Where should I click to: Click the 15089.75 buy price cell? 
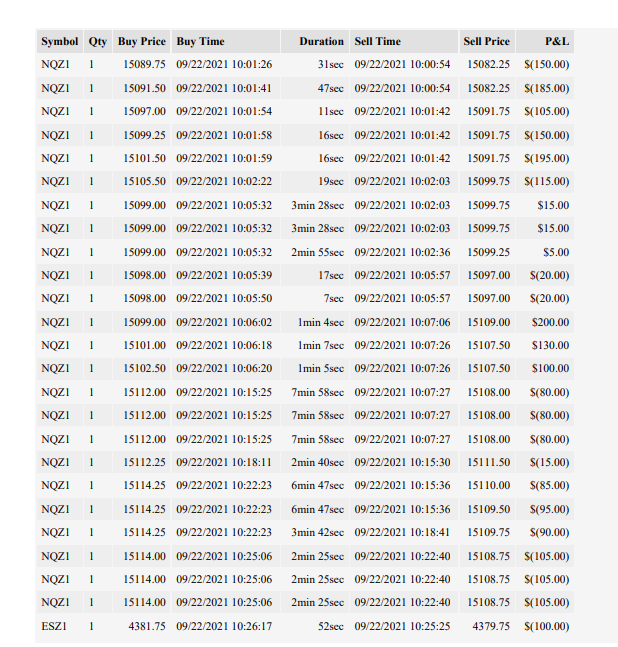pos(142,64)
